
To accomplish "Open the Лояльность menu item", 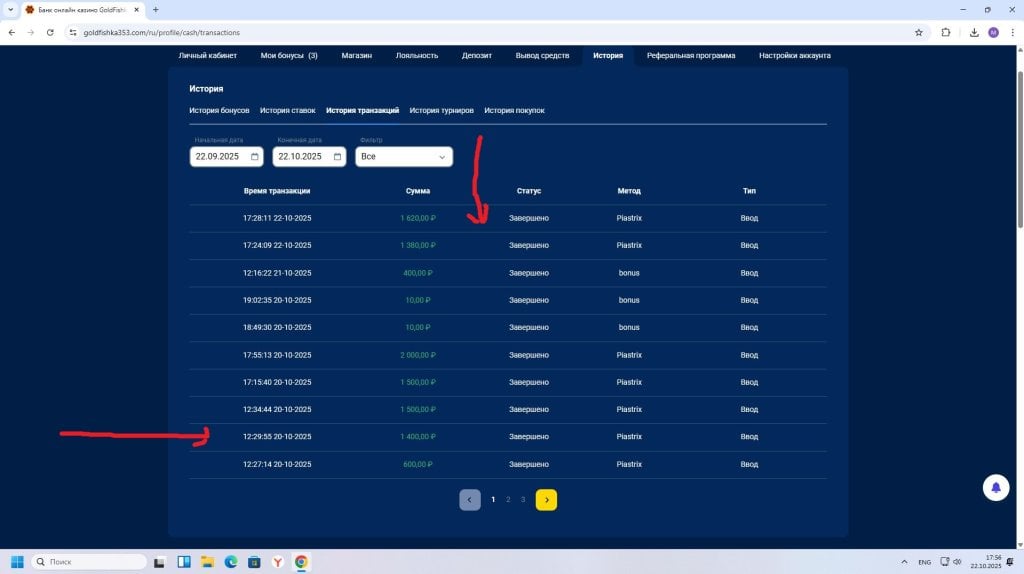I will [x=417, y=56].
